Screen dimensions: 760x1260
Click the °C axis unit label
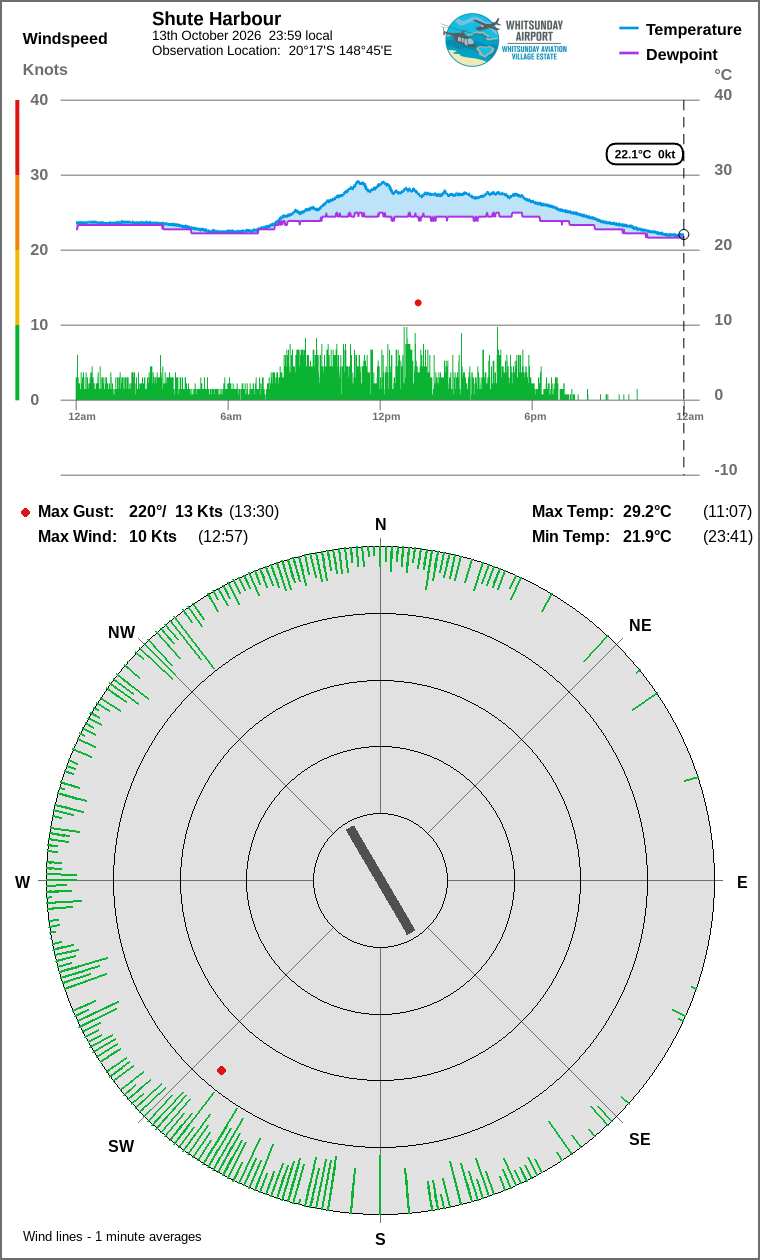click(x=723, y=75)
